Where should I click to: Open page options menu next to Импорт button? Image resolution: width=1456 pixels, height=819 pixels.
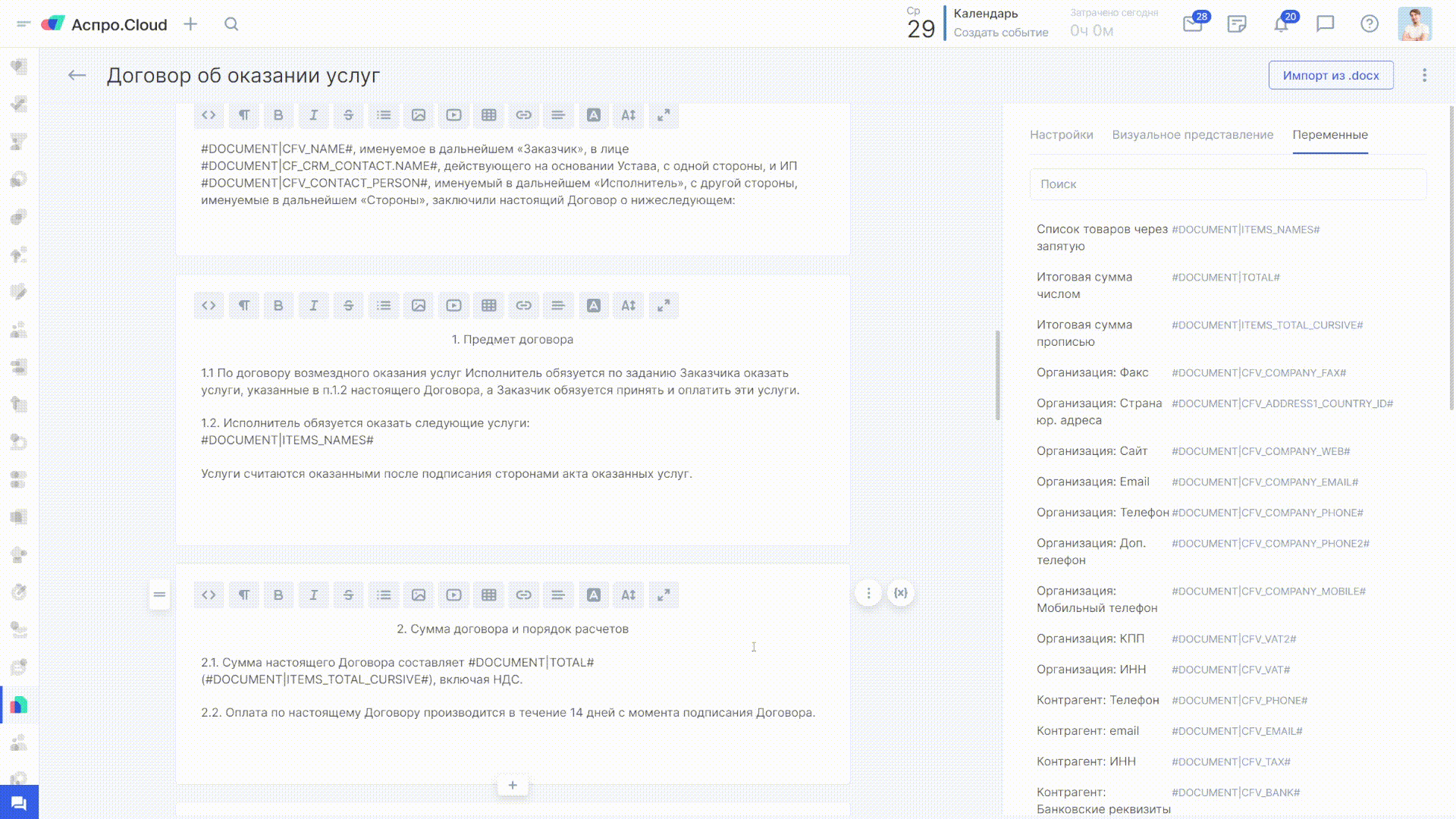pyautogui.click(x=1424, y=75)
